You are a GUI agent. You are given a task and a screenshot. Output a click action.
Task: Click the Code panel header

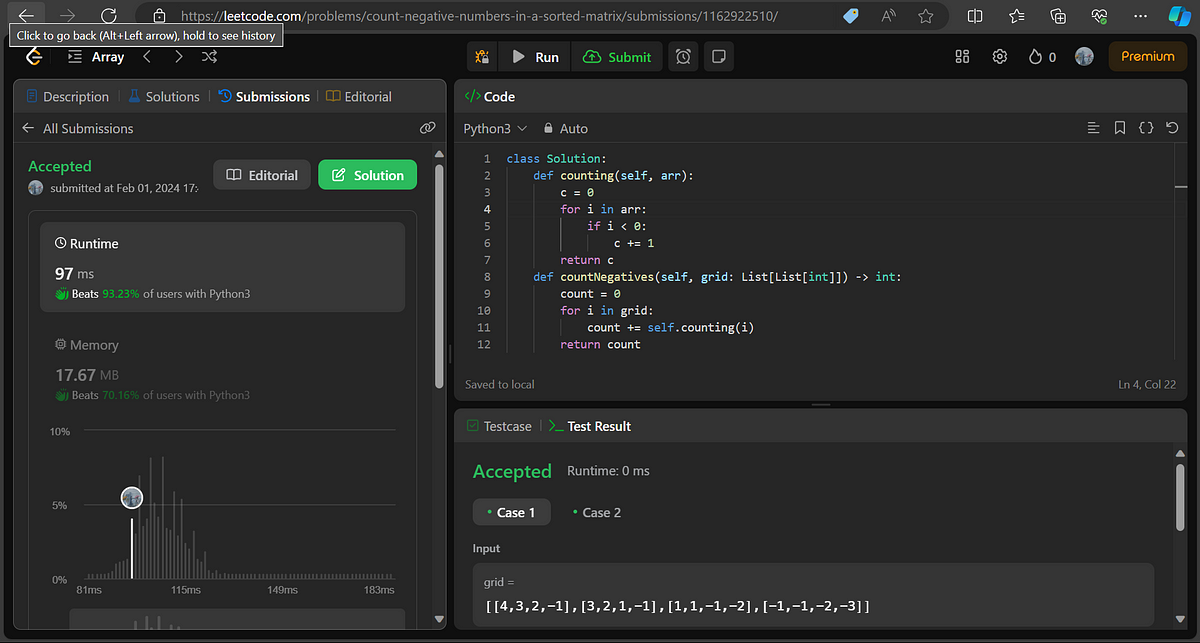click(x=490, y=96)
